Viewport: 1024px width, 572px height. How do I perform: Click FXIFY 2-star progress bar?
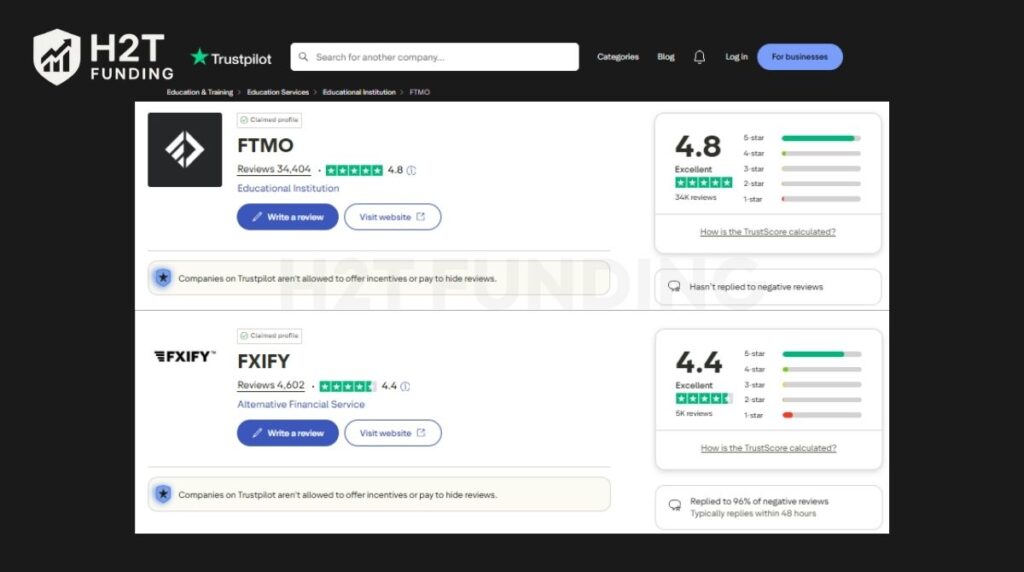click(822, 400)
